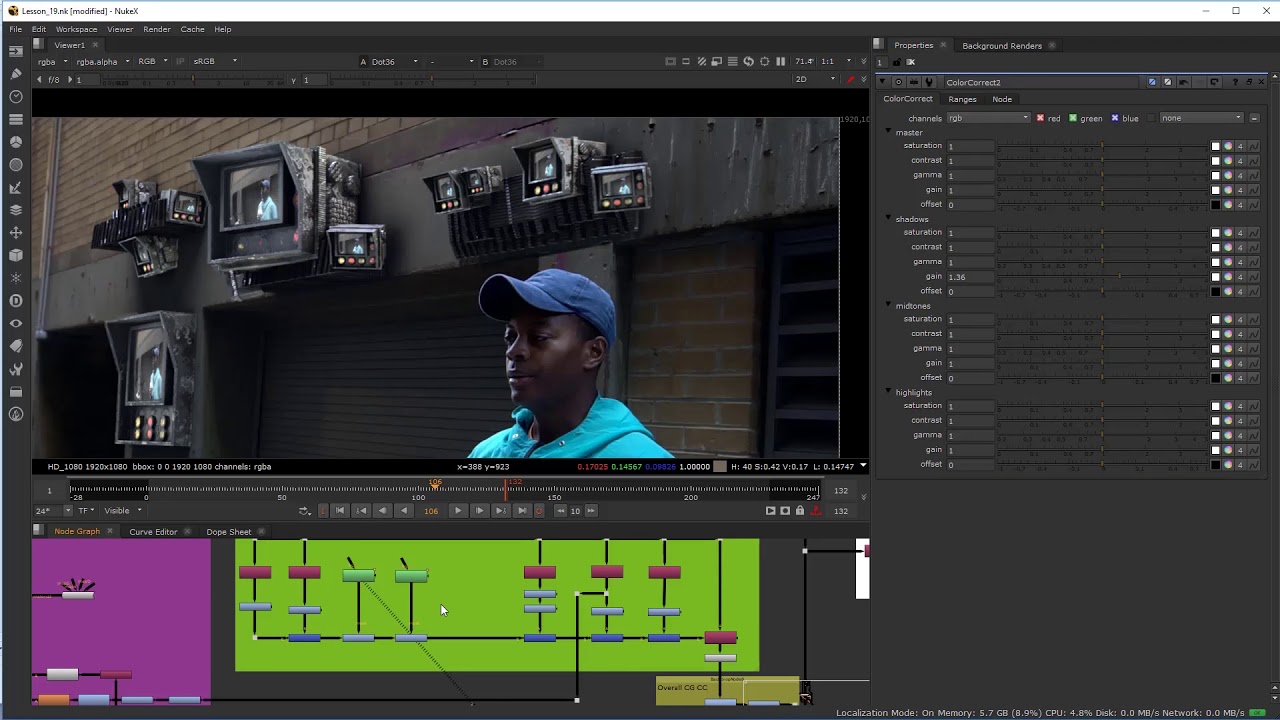Click the play backward button
Viewport: 1280px width, 720px height.
(x=404, y=510)
